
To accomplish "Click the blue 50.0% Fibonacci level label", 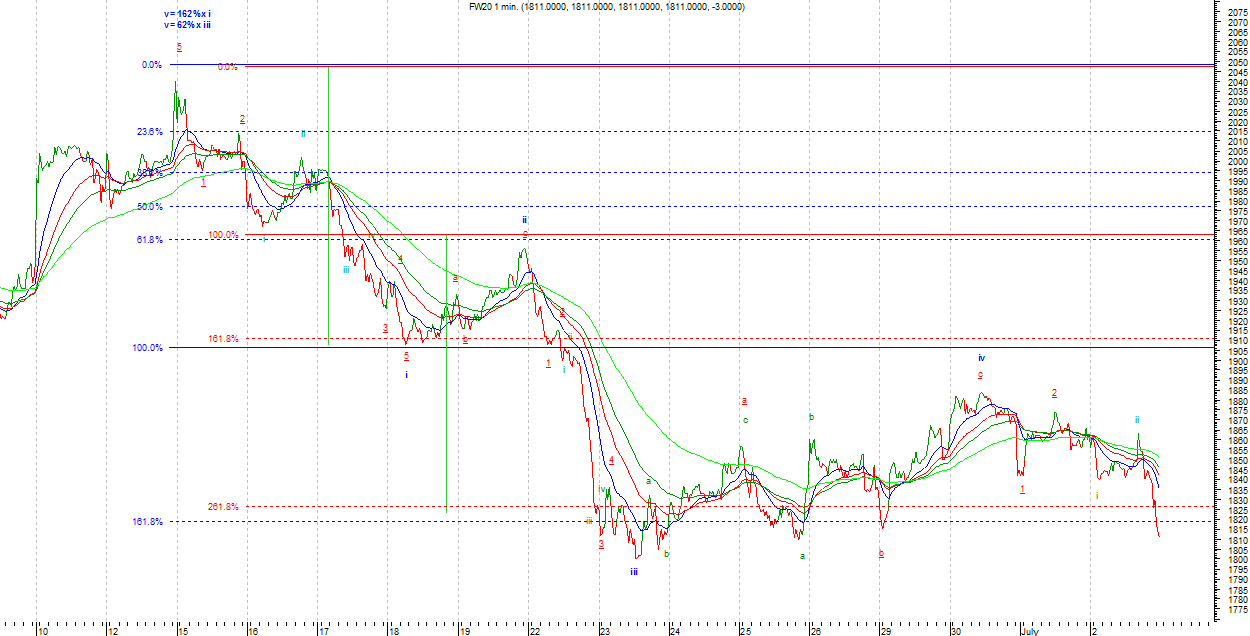I will click(150, 206).
